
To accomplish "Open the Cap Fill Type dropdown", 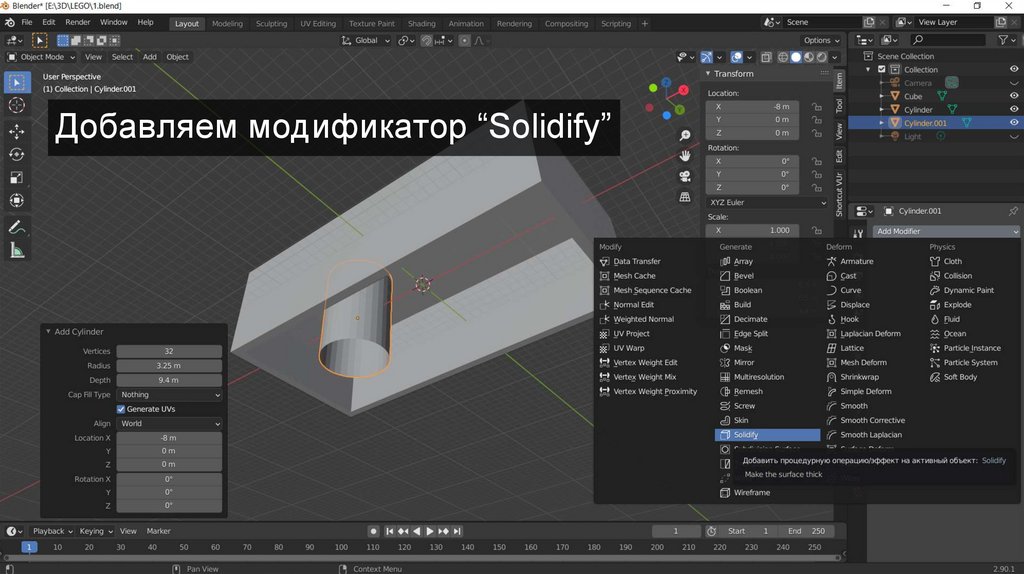I will pyautogui.click(x=168, y=395).
